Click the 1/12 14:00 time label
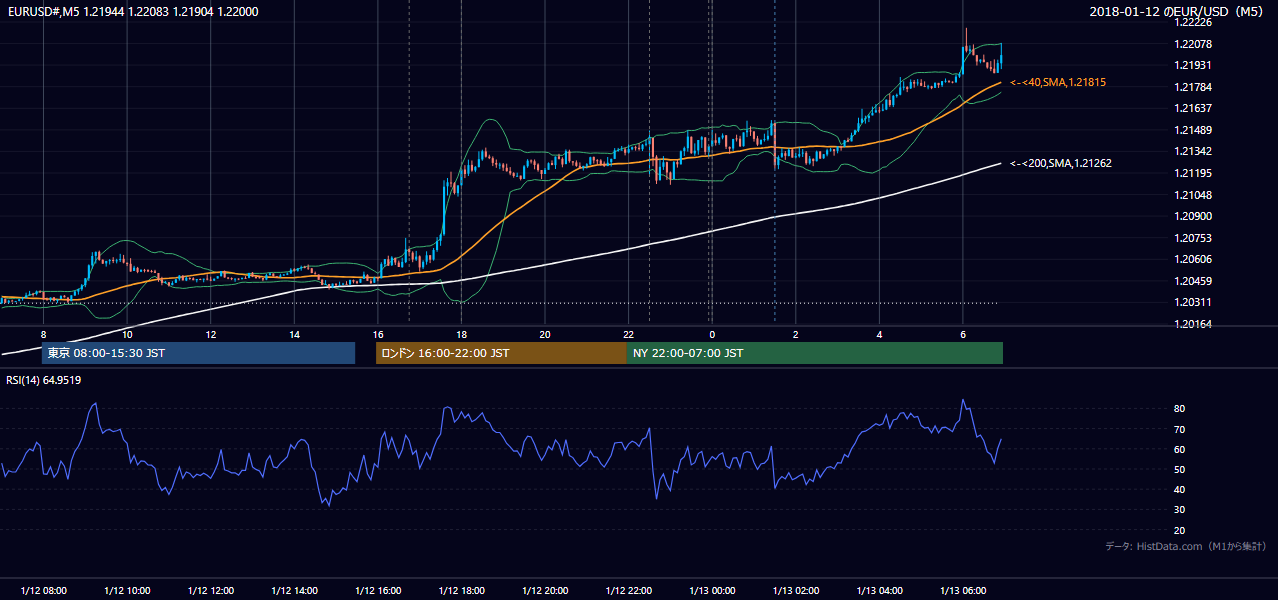The image size is (1278, 600). 294,591
